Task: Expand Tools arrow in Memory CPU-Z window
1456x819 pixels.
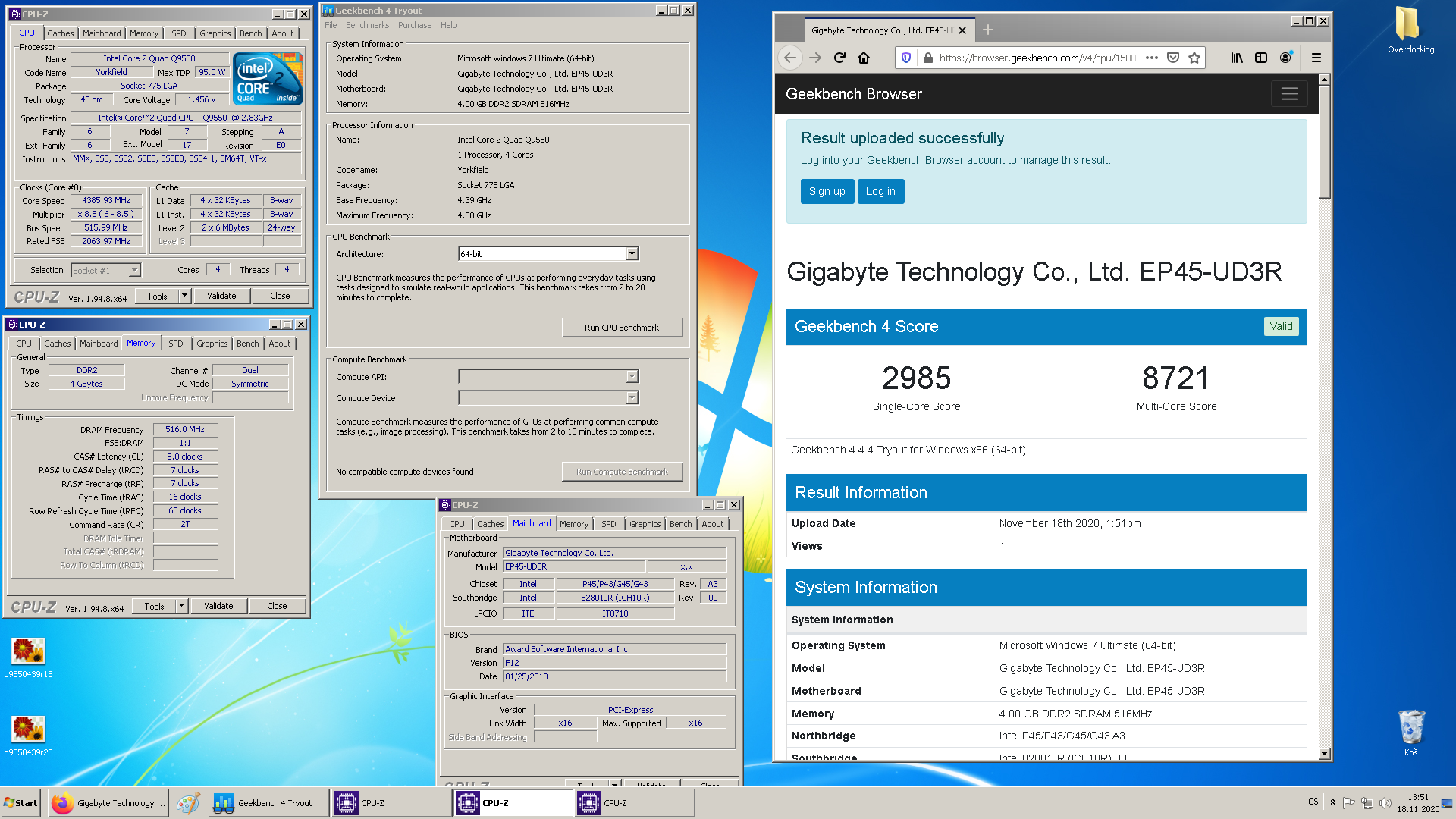Action: coord(181,606)
